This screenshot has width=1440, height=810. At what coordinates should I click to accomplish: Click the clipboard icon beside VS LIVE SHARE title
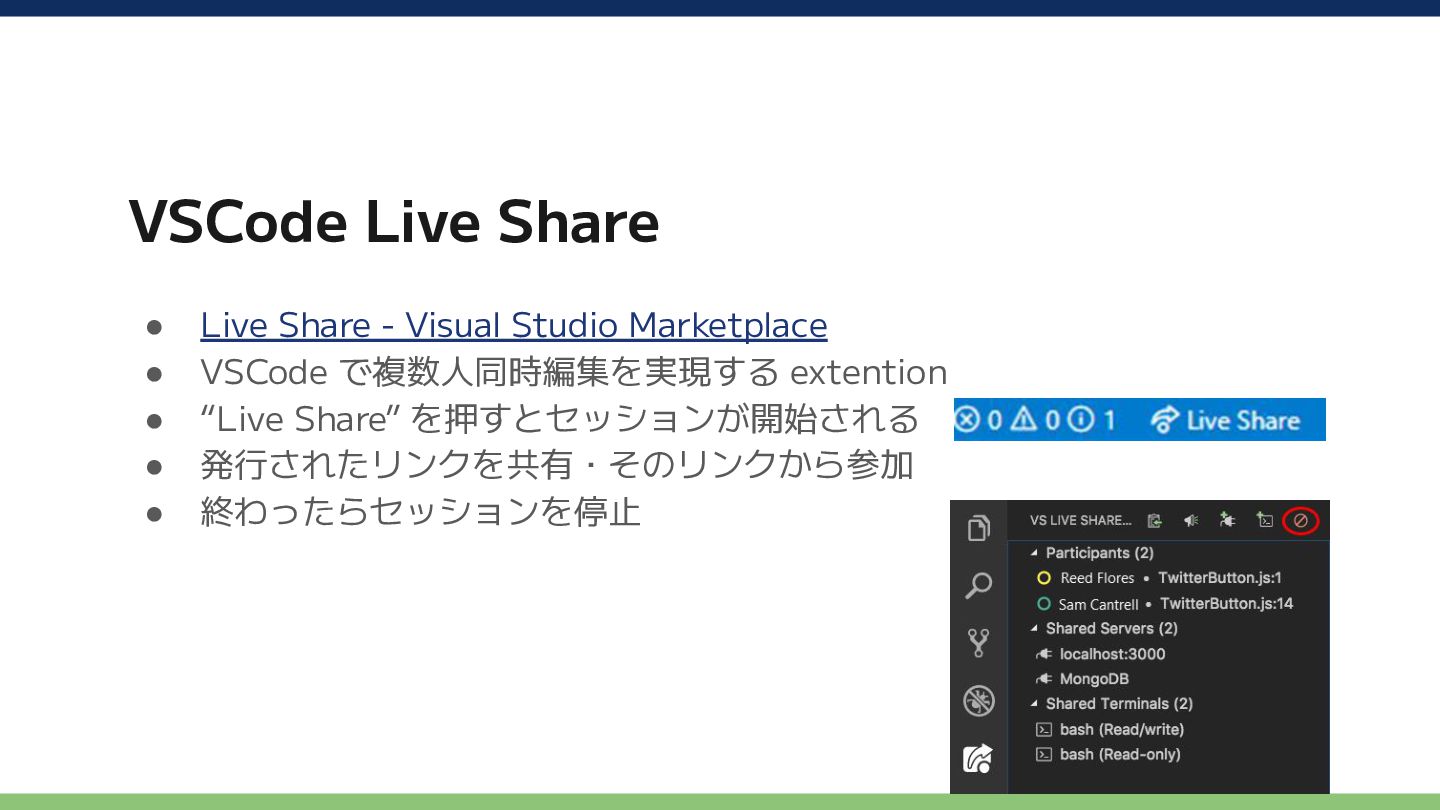click(1155, 521)
